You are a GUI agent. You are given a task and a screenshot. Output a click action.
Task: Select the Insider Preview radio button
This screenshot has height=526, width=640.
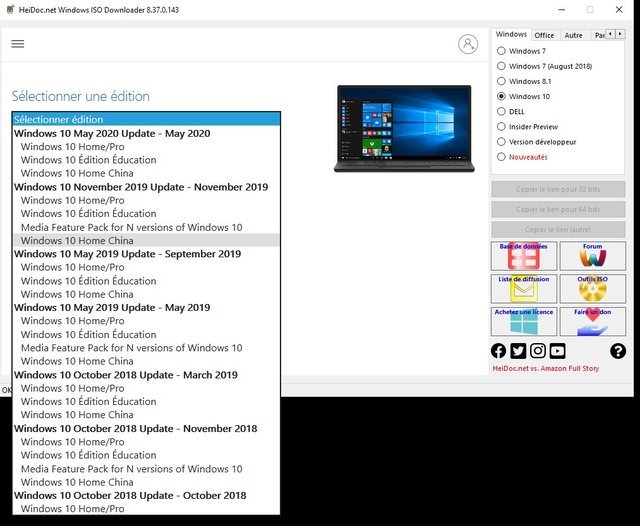point(501,127)
